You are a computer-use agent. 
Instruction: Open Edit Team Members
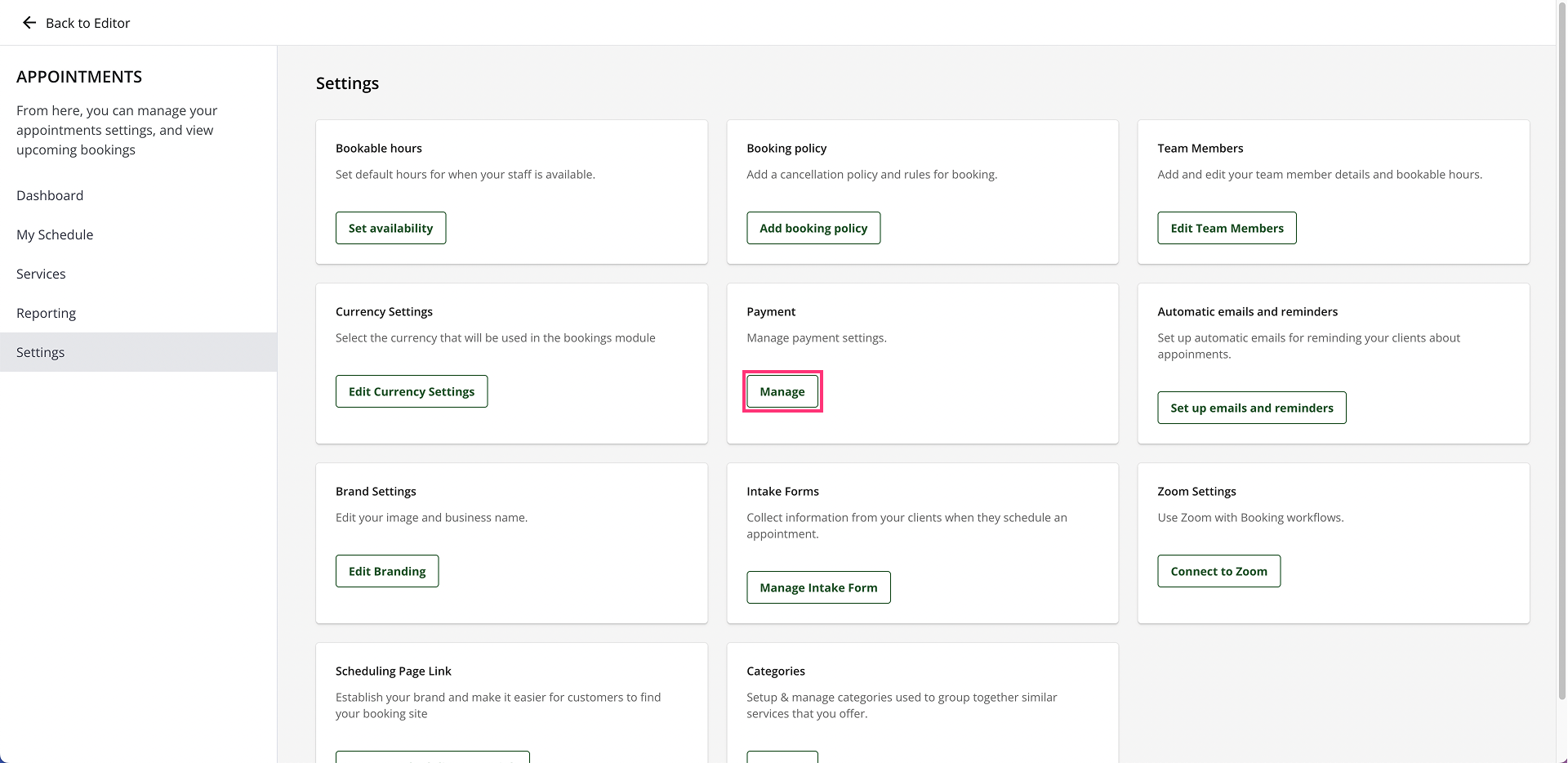[1227, 228]
